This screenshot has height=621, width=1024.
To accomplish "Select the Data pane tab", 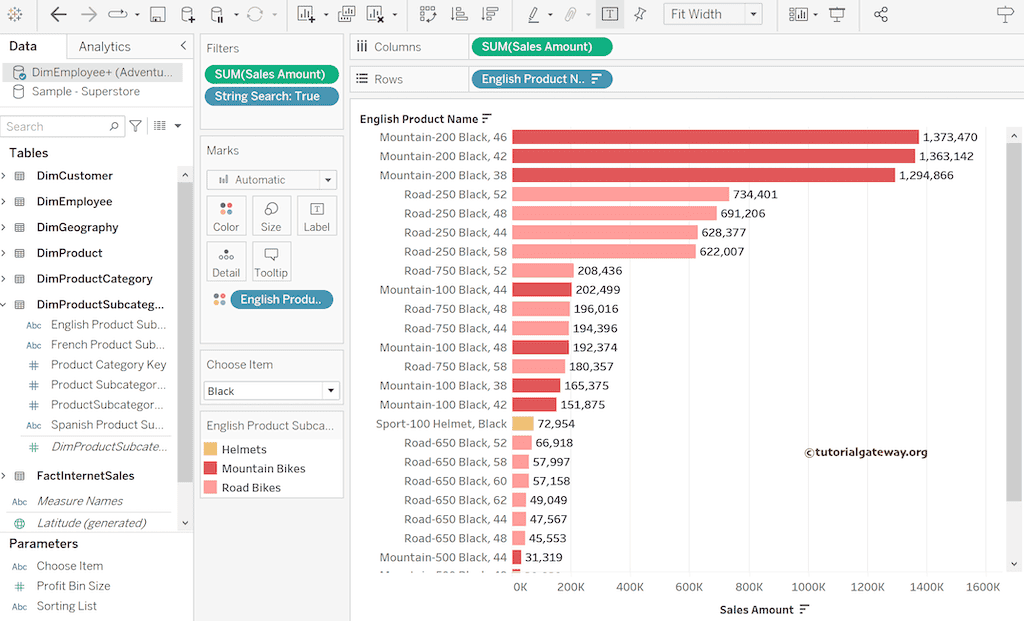I will pos(23,47).
